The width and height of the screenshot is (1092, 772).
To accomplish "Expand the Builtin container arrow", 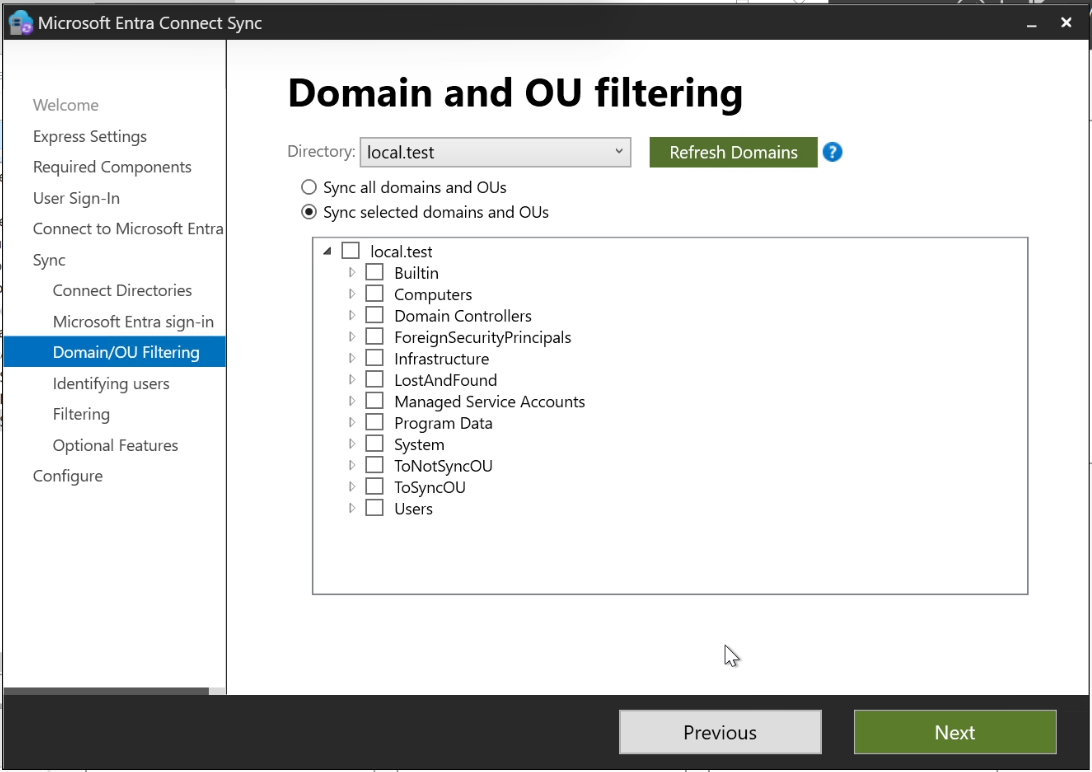I will tap(352, 272).
